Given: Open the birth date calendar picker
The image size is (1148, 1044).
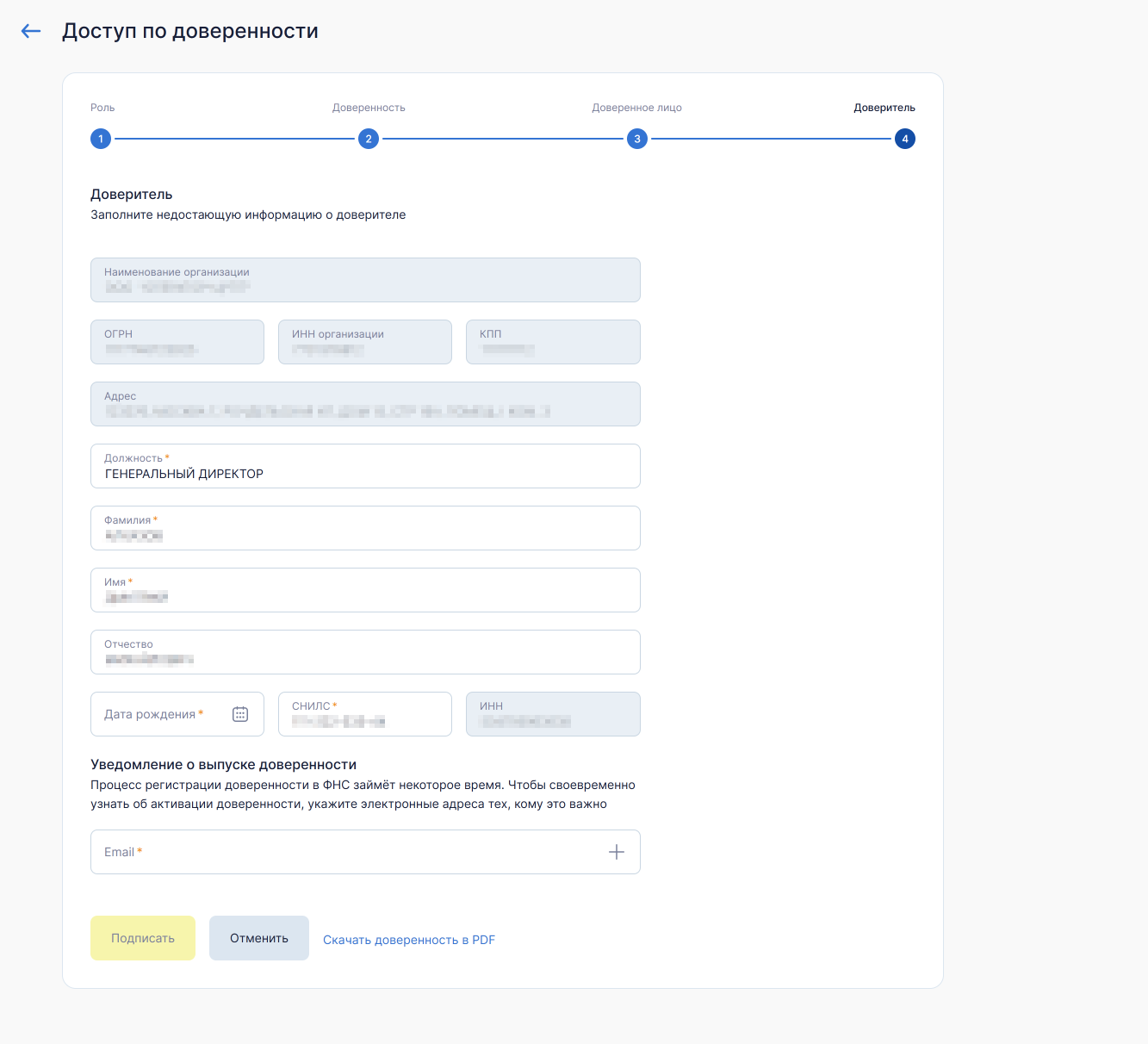Looking at the screenshot, I should click(240, 714).
